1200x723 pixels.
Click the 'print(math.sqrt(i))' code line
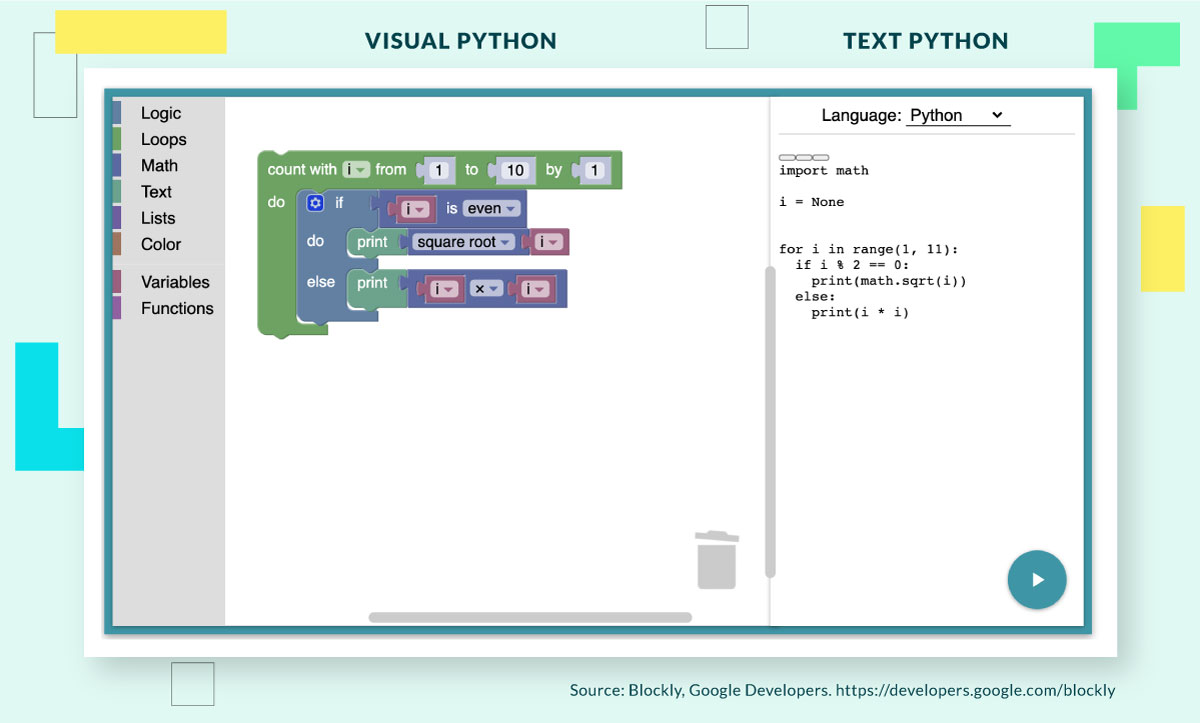[x=889, y=281]
